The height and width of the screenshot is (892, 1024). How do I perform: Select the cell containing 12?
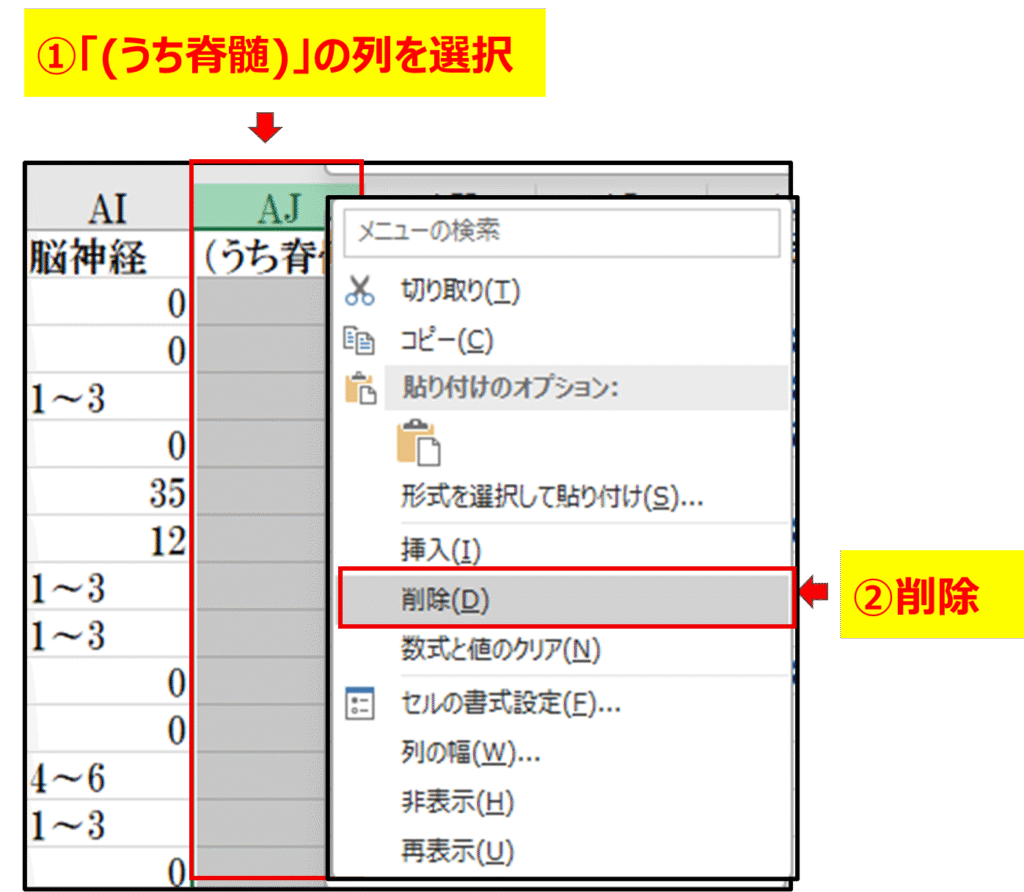pos(108,541)
